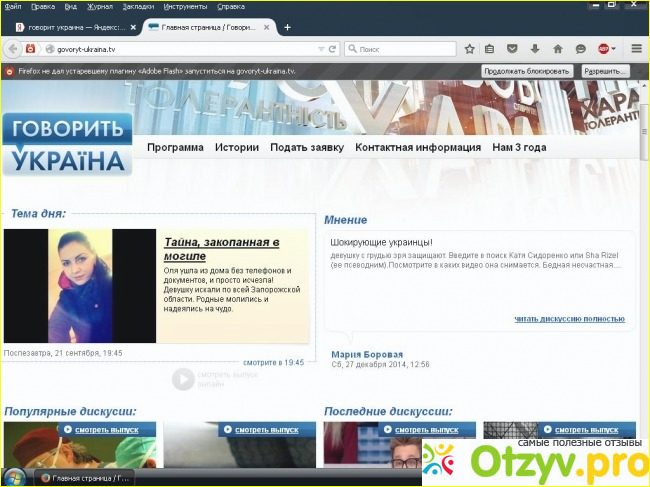Open Подать заявку navigation link
This screenshot has width=650, height=487.
click(x=306, y=147)
